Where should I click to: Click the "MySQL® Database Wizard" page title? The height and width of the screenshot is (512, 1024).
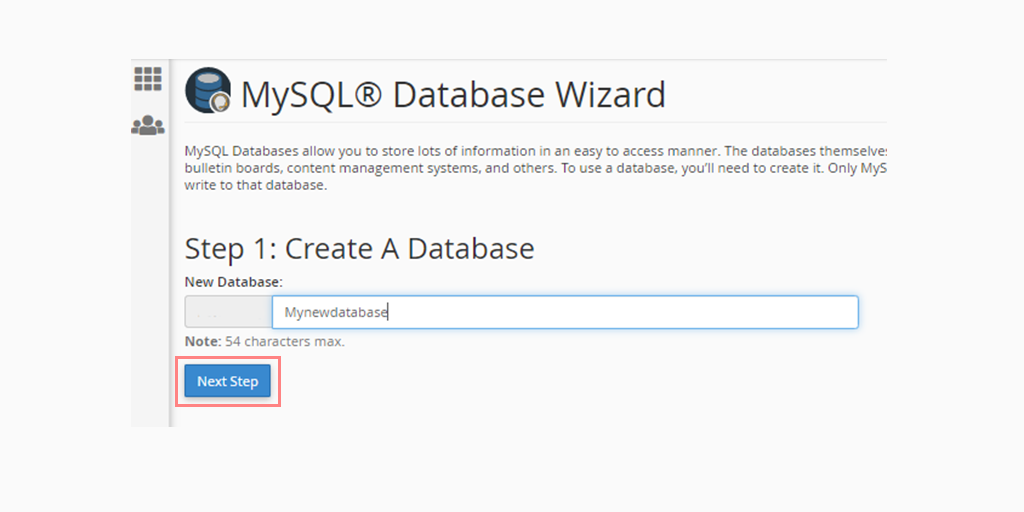452,94
